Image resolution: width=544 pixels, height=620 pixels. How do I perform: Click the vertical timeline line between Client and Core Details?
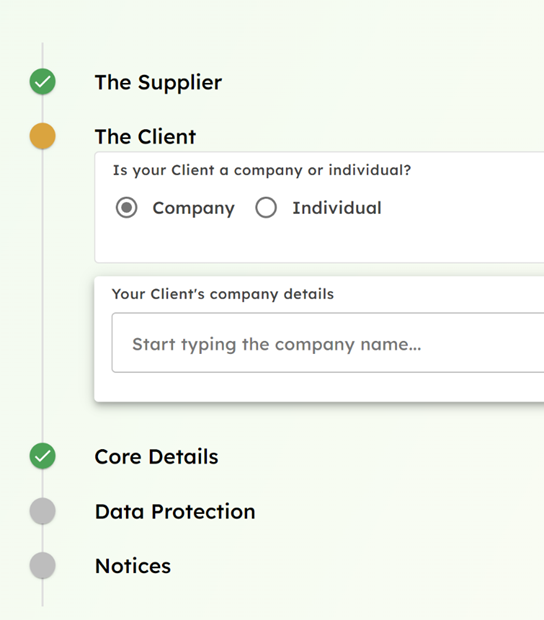[x=43, y=297]
